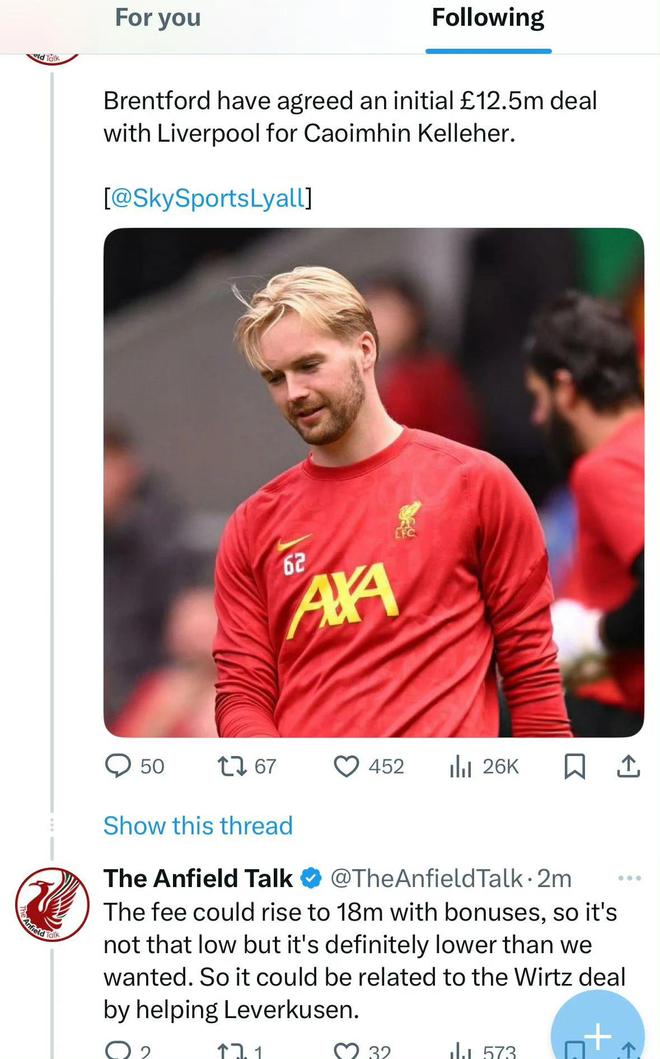
Task: Open the @SkySportsLyall mention link
Action: point(207,198)
